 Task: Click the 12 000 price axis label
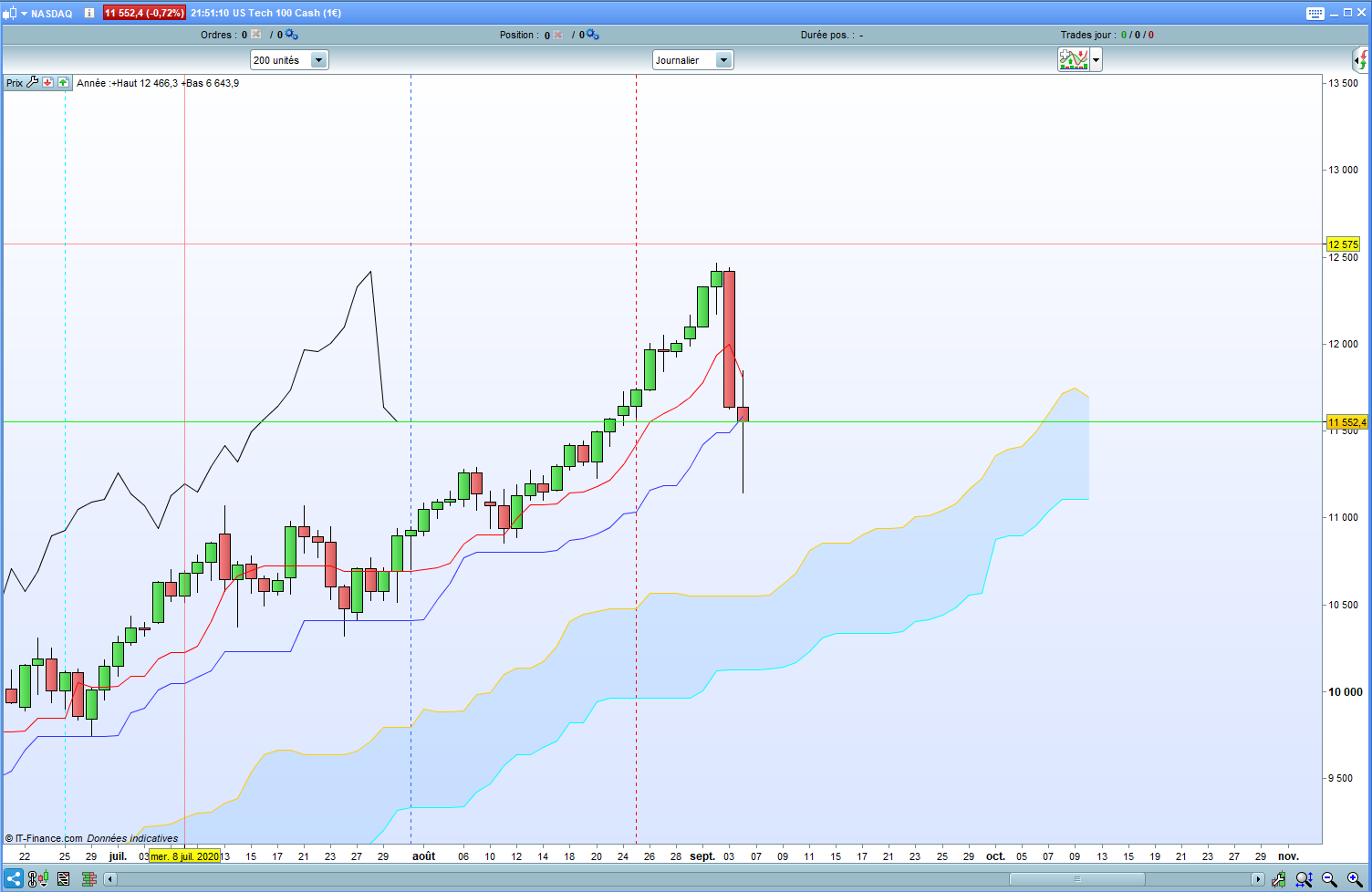tap(1343, 344)
